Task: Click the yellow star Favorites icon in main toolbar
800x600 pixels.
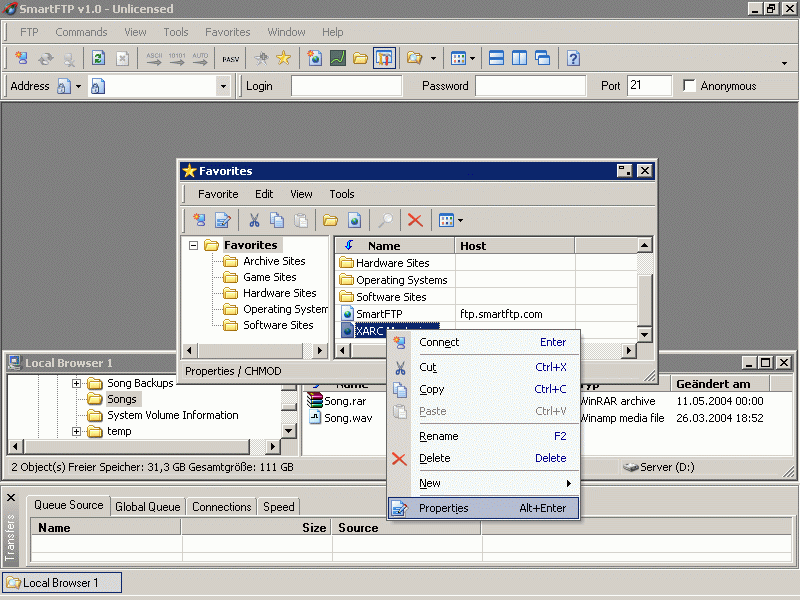Action: [x=283, y=58]
